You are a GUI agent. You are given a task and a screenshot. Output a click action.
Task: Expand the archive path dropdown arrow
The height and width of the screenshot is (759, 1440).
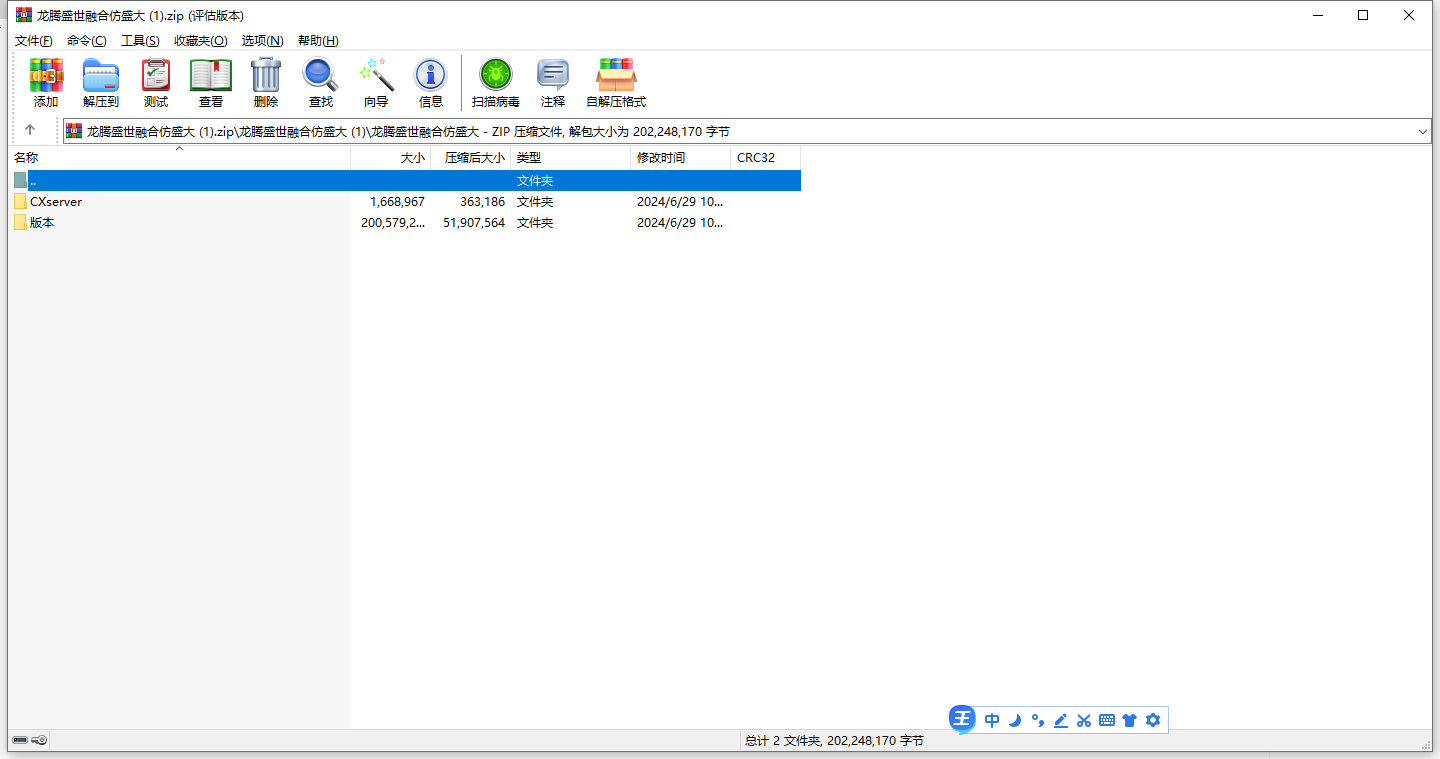point(1423,131)
